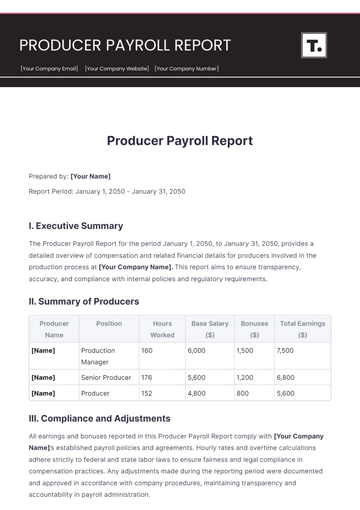Click the 4,800 base salary cell
Viewport: 360px width, 510px height.
point(210,393)
